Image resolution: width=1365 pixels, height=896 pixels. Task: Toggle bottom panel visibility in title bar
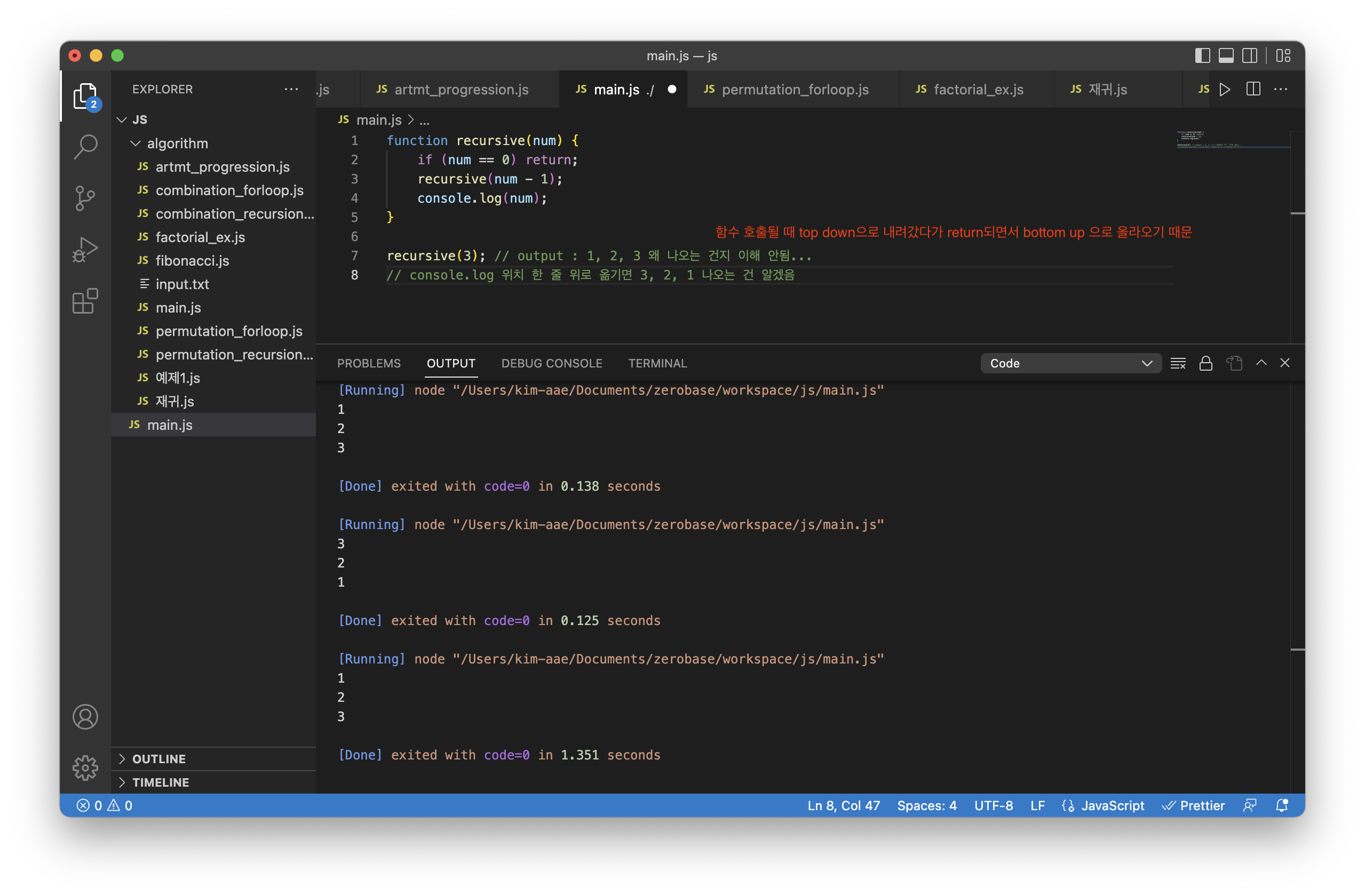[1226, 55]
